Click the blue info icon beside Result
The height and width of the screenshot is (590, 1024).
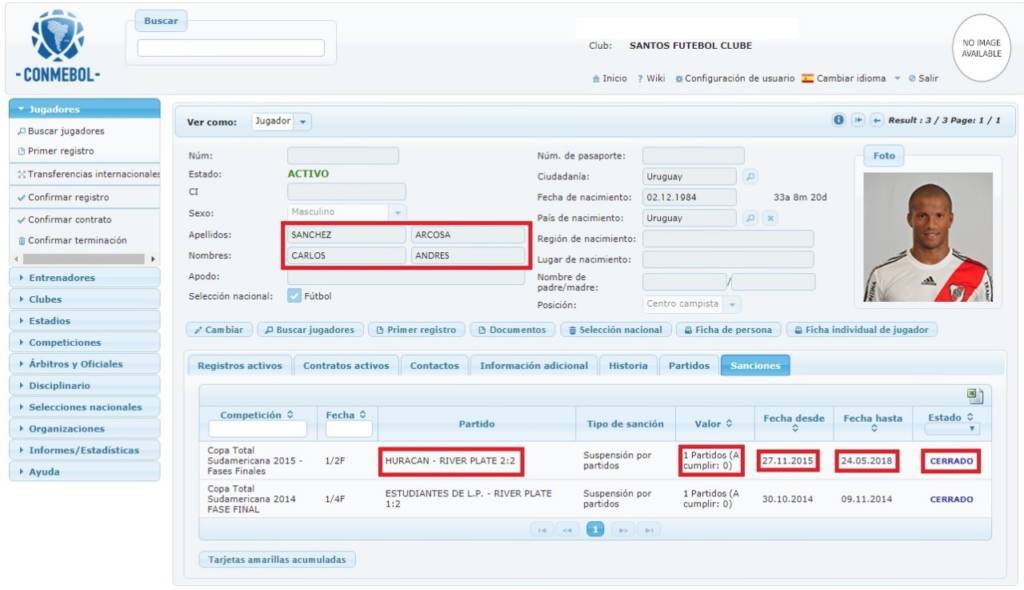pyautogui.click(x=839, y=120)
